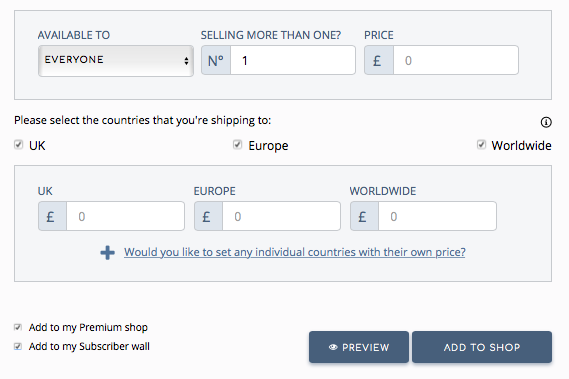Click the pound symbol in Worldwide shipping field

click(364, 216)
